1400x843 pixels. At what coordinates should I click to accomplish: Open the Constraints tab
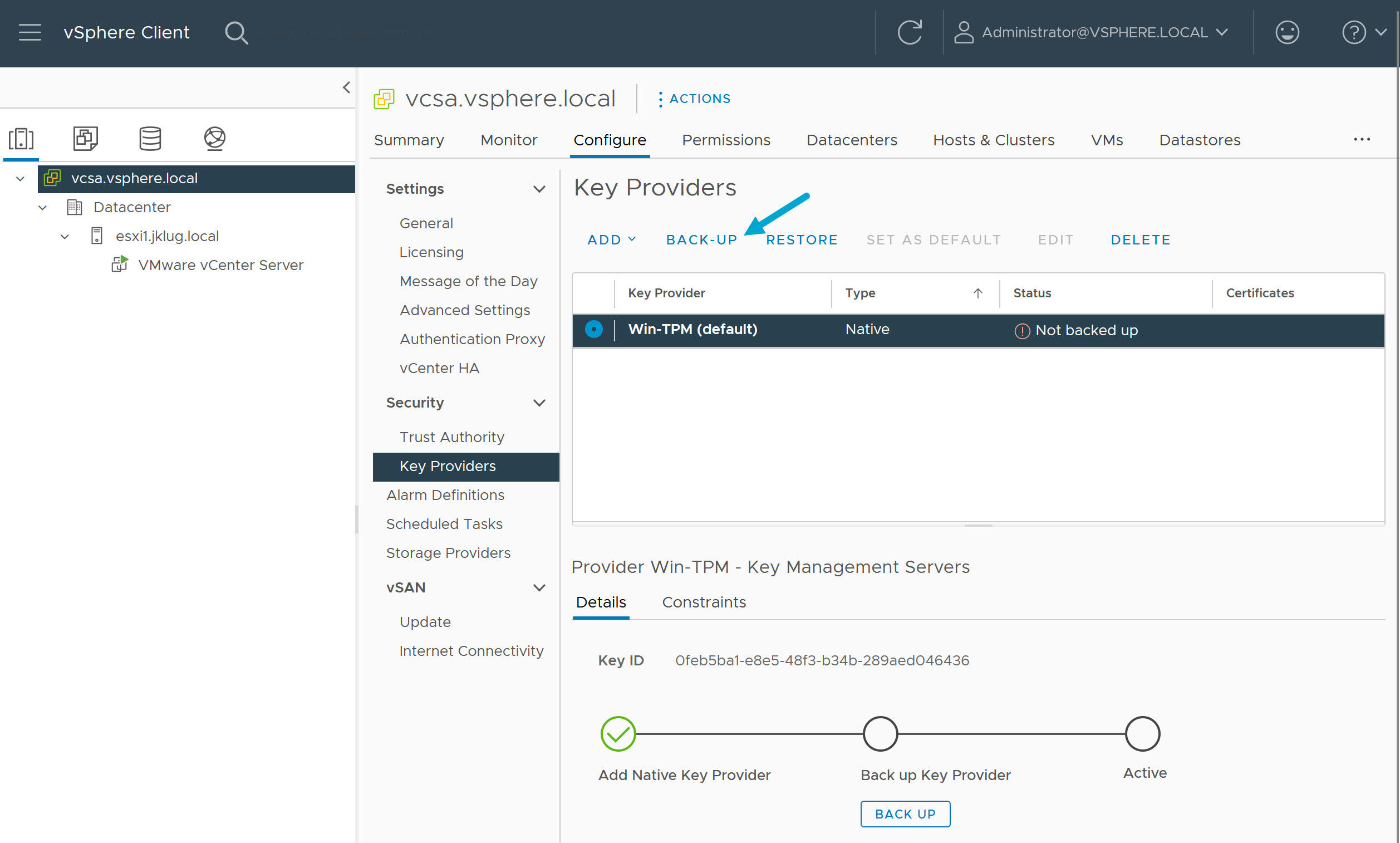click(x=703, y=602)
